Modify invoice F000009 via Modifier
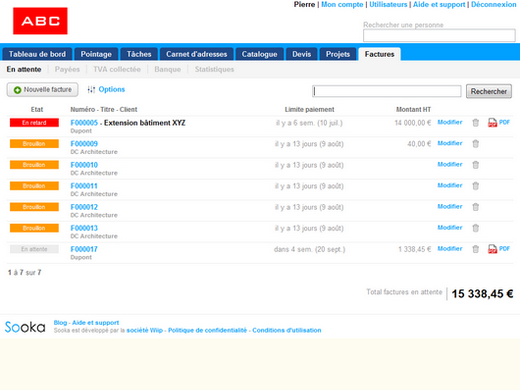 coord(450,143)
